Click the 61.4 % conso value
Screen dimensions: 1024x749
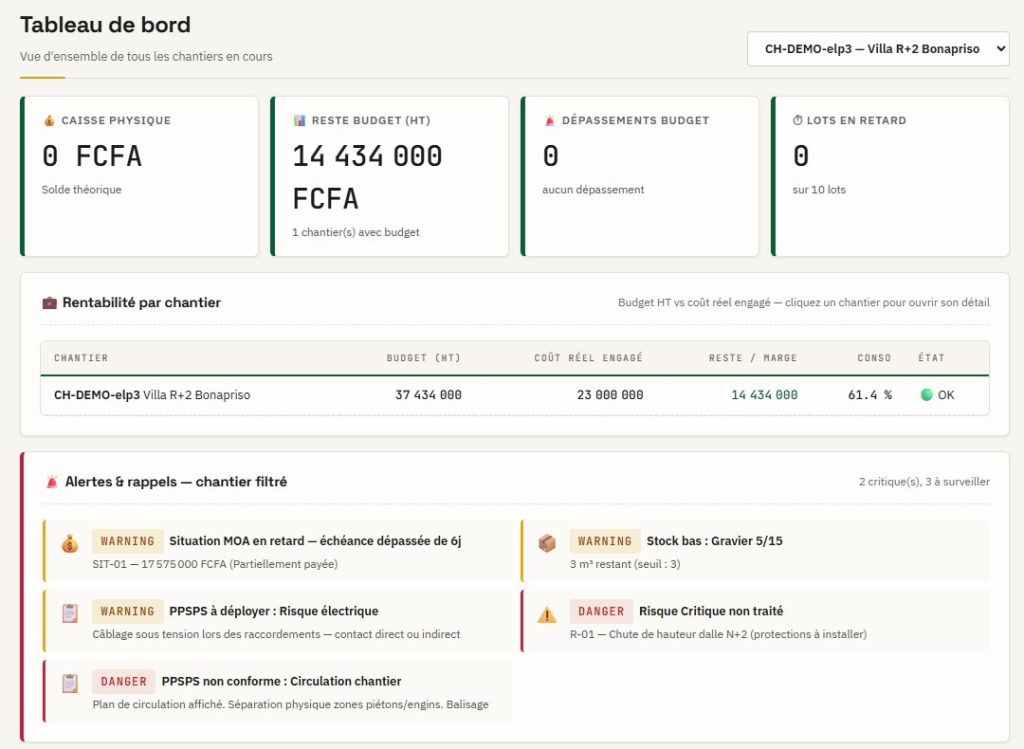click(870, 394)
